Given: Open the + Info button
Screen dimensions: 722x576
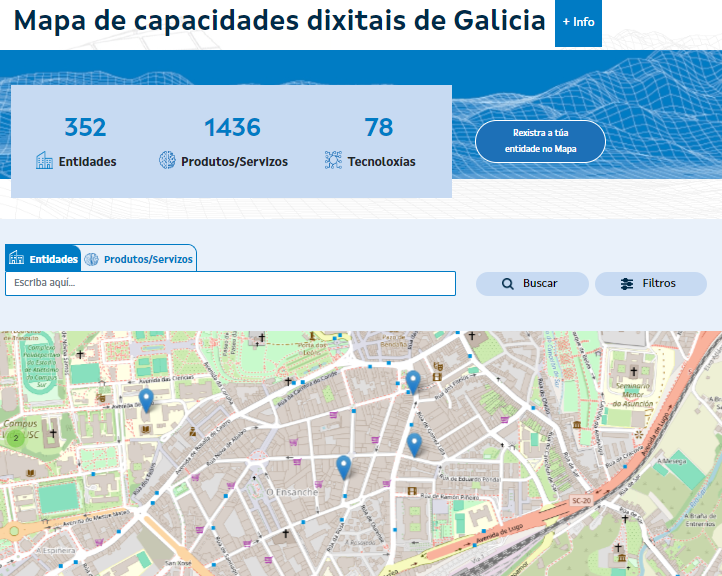Looking at the screenshot, I should coord(578,23).
